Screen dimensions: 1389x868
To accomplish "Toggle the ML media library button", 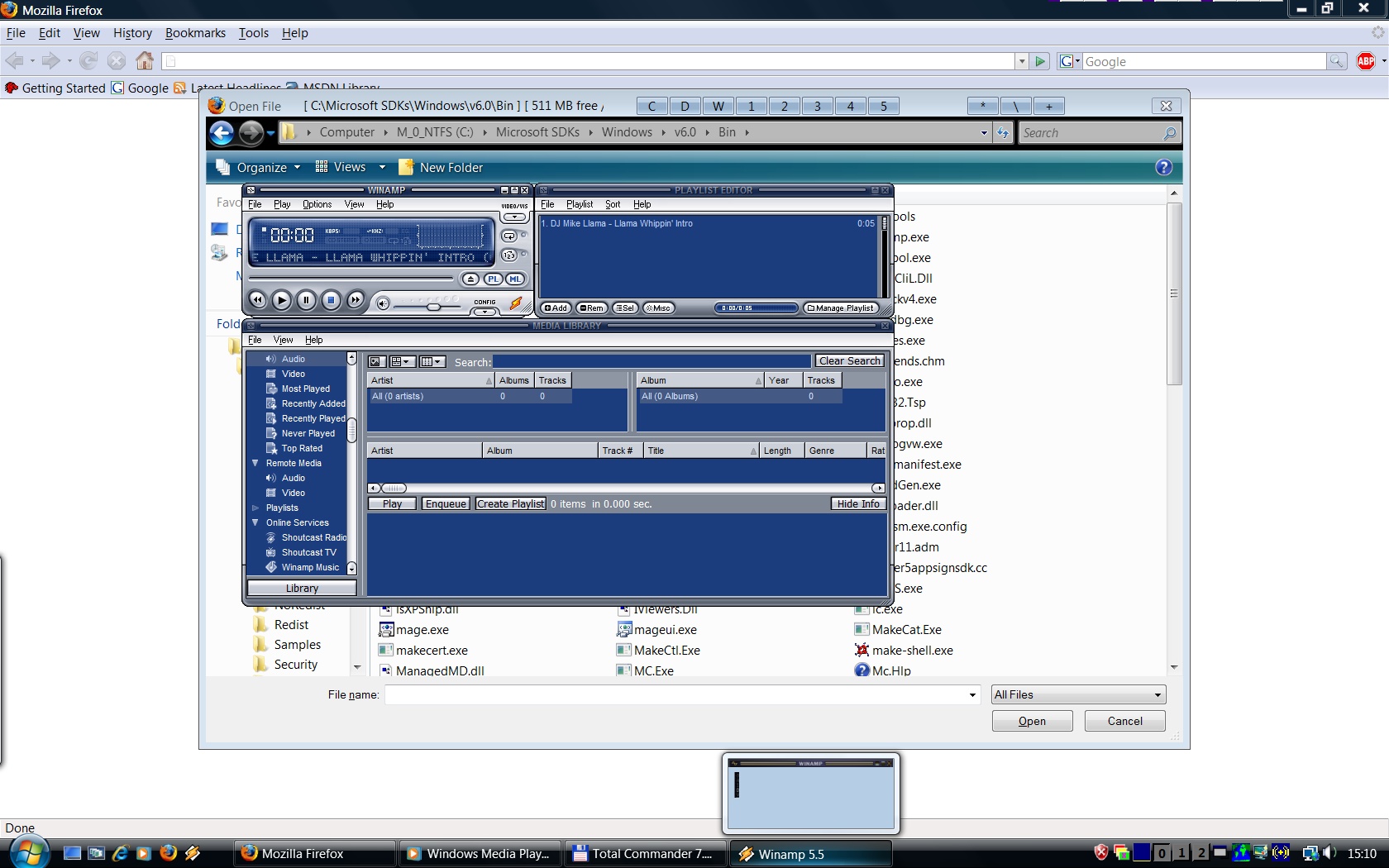I will [x=515, y=279].
